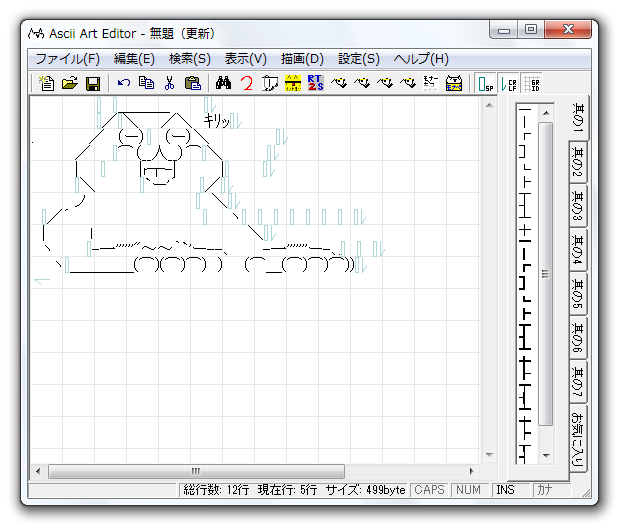
Task: Open the ファイル(F) menu
Action: [x=67, y=59]
